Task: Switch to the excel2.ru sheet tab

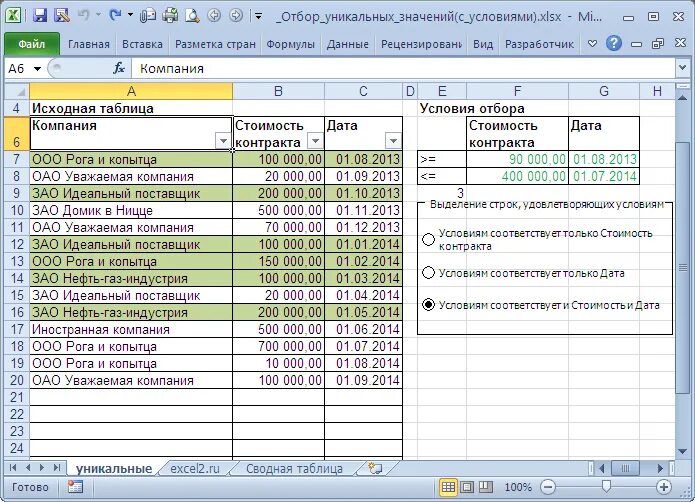Action: point(195,468)
